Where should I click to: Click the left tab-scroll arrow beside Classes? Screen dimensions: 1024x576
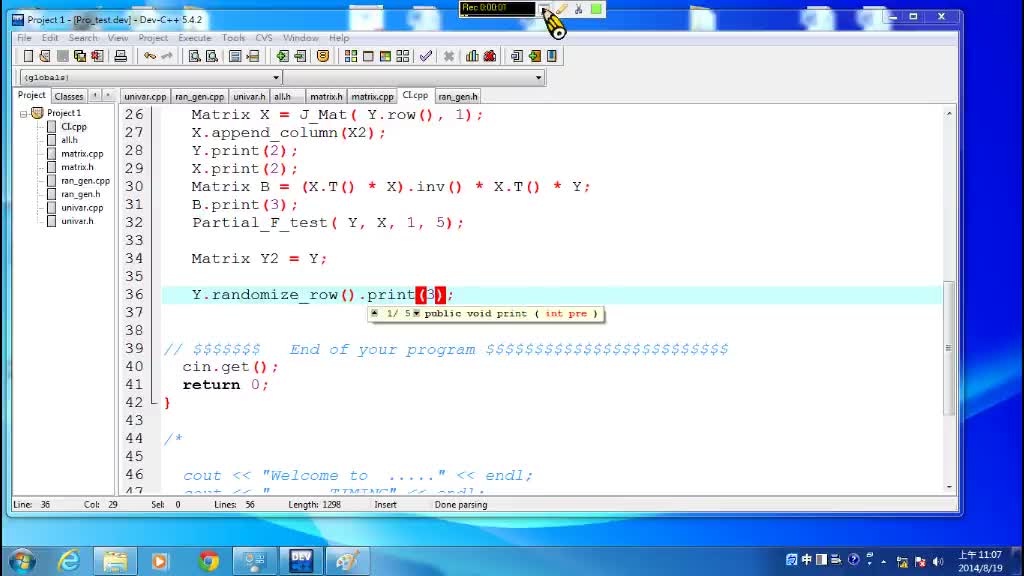(95, 95)
